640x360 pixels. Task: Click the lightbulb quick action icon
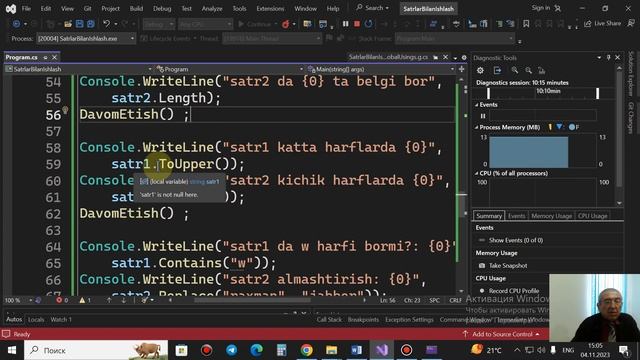65,110
